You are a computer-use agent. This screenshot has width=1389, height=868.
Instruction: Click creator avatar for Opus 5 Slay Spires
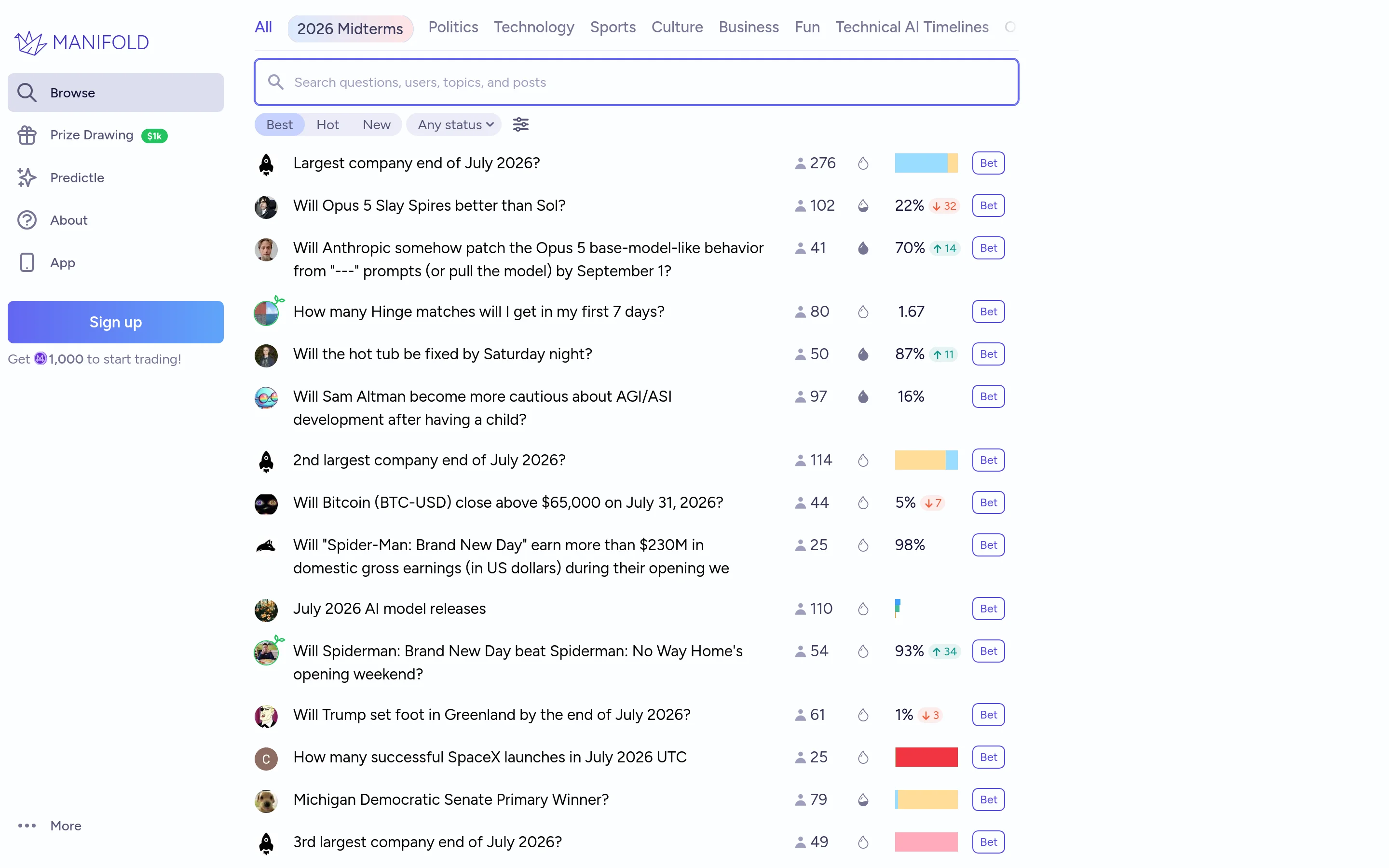(266, 207)
